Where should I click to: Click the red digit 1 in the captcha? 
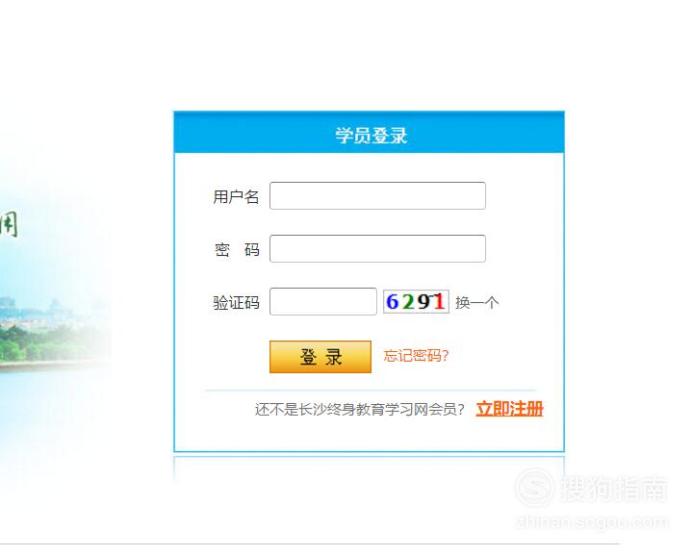pyautogui.click(x=439, y=302)
